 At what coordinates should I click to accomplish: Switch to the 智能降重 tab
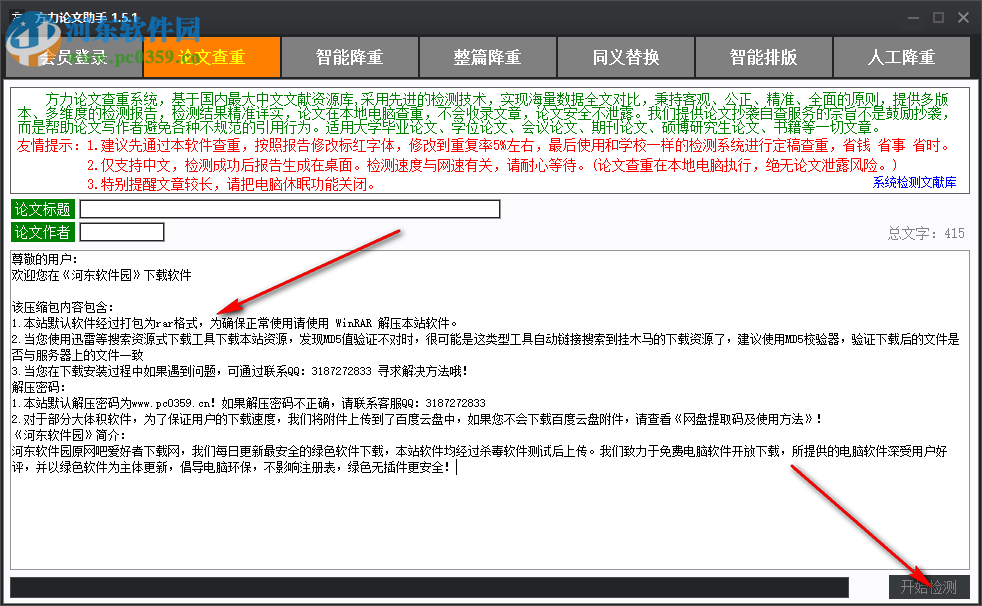point(349,57)
